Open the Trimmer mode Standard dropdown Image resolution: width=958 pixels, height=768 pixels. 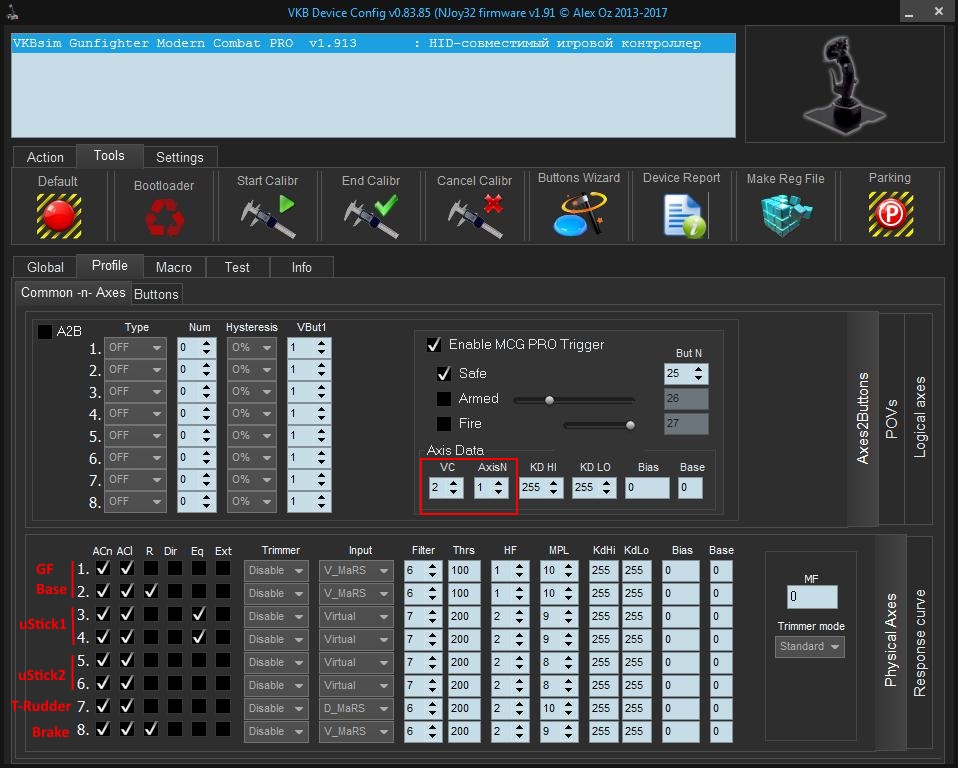pyautogui.click(x=809, y=647)
